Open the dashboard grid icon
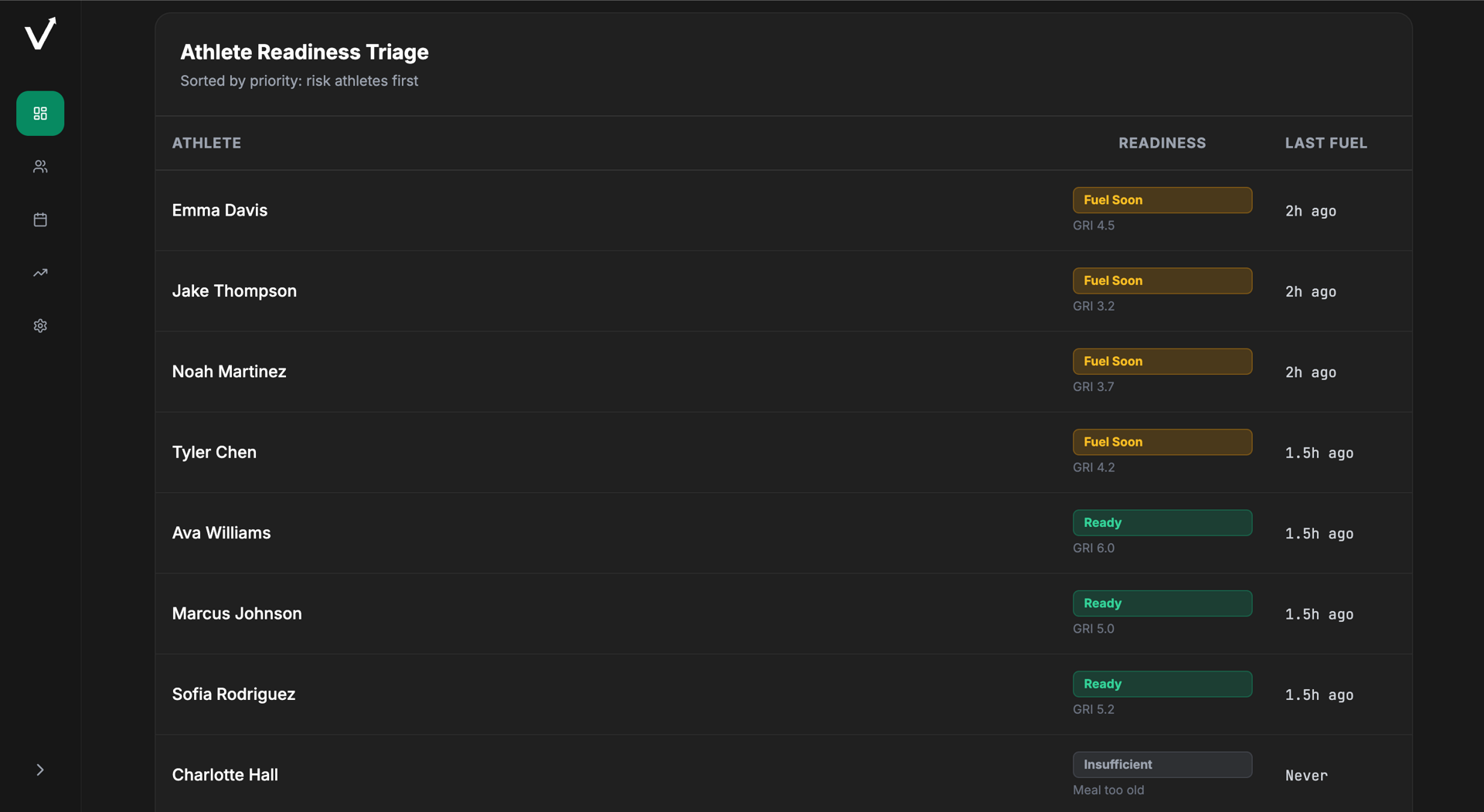The width and height of the screenshot is (1484, 812). tap(40, 114)
